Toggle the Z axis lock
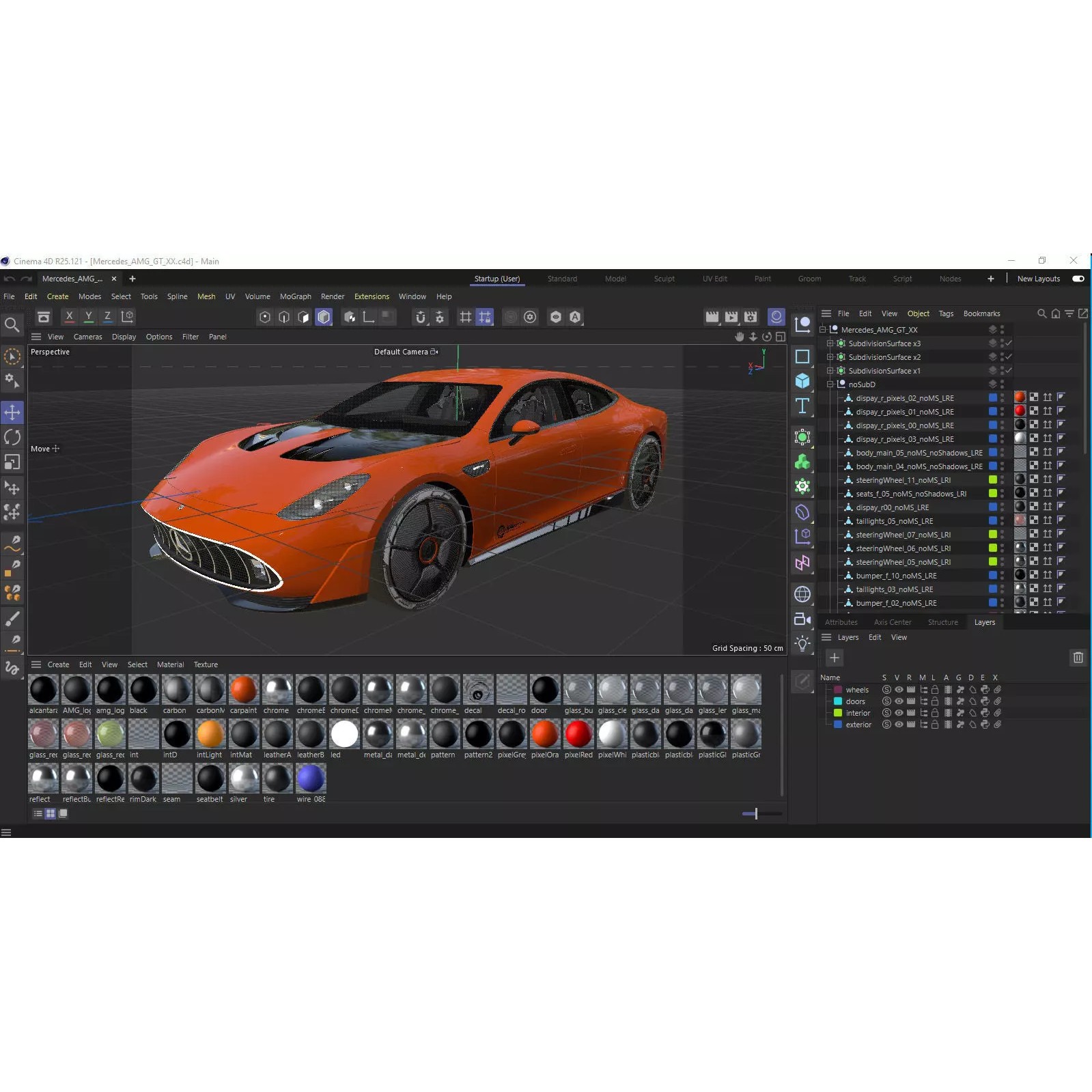Image resolution: width=1092 pixels, height=1092 pixels. pyautogui.click(x=107, y=316)
